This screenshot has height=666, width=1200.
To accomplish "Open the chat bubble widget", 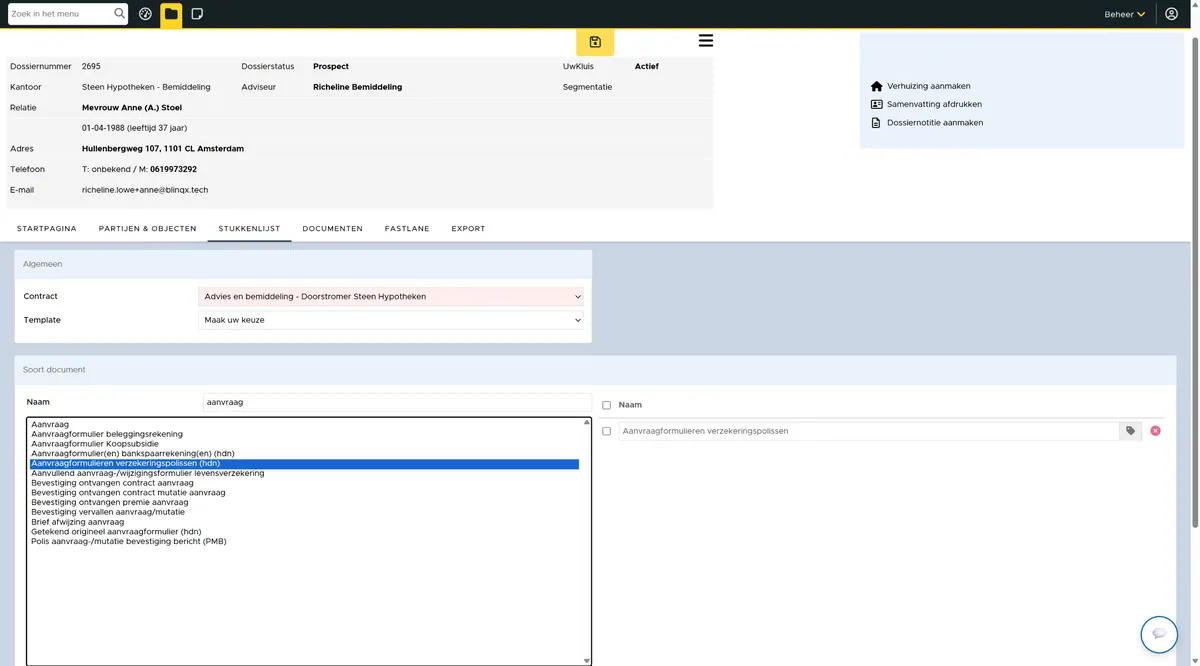I will tap(1159, 634).
